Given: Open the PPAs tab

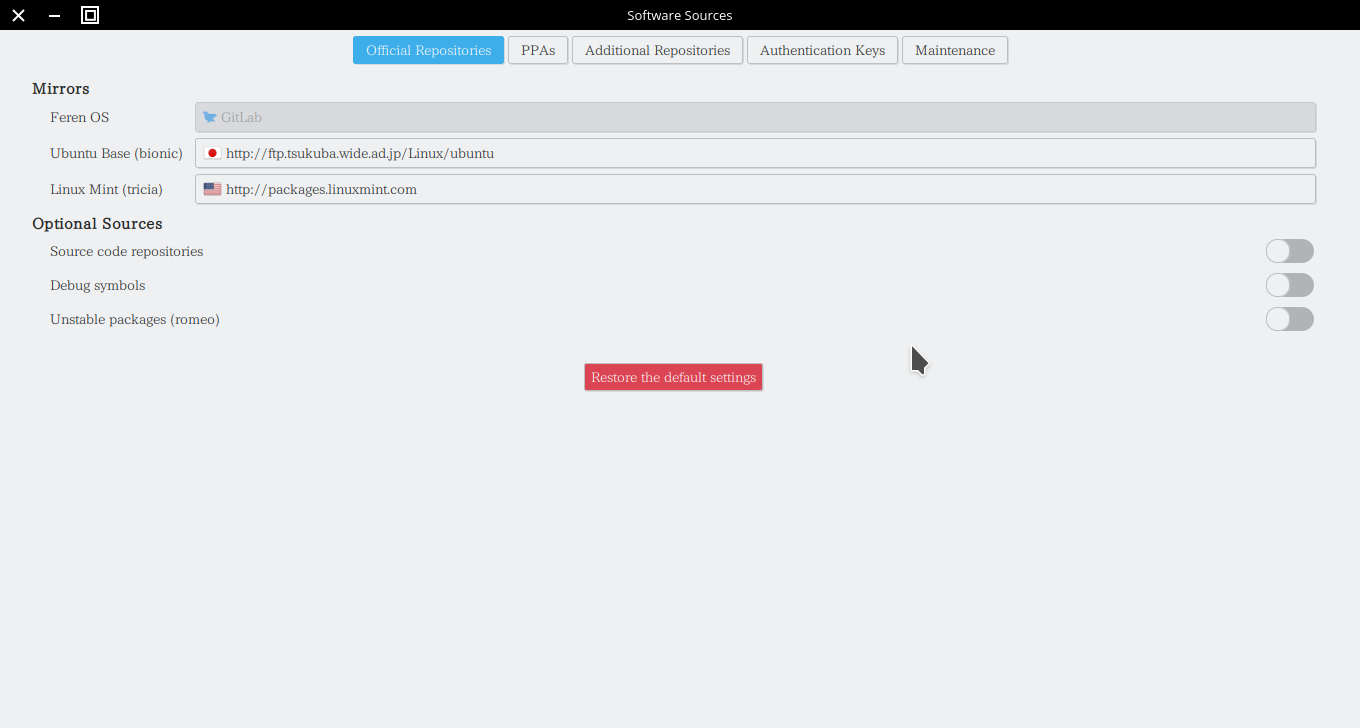Looking at the screenshot, I should (538, 50).
